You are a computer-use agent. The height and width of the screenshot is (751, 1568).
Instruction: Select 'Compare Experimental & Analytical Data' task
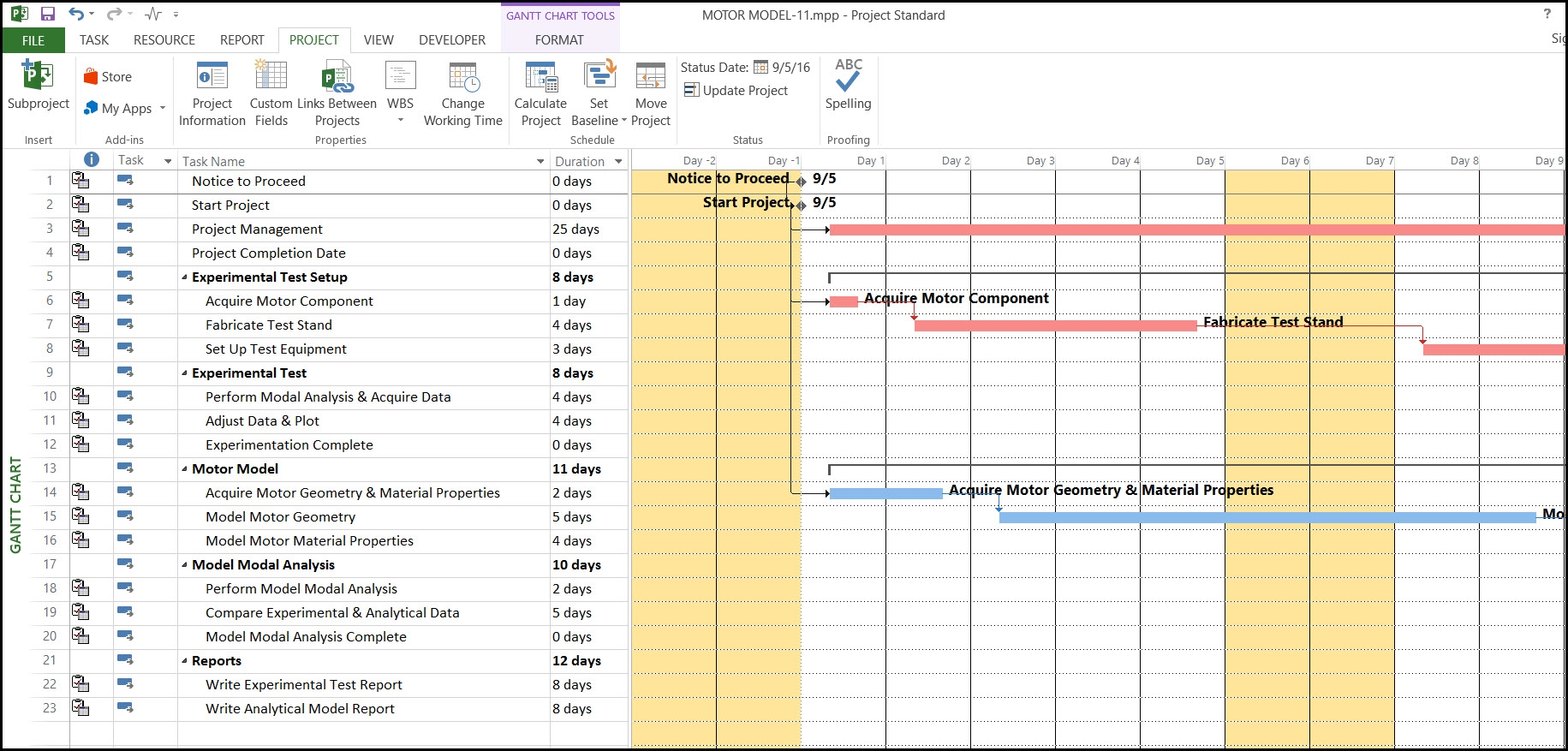(332, 612)
